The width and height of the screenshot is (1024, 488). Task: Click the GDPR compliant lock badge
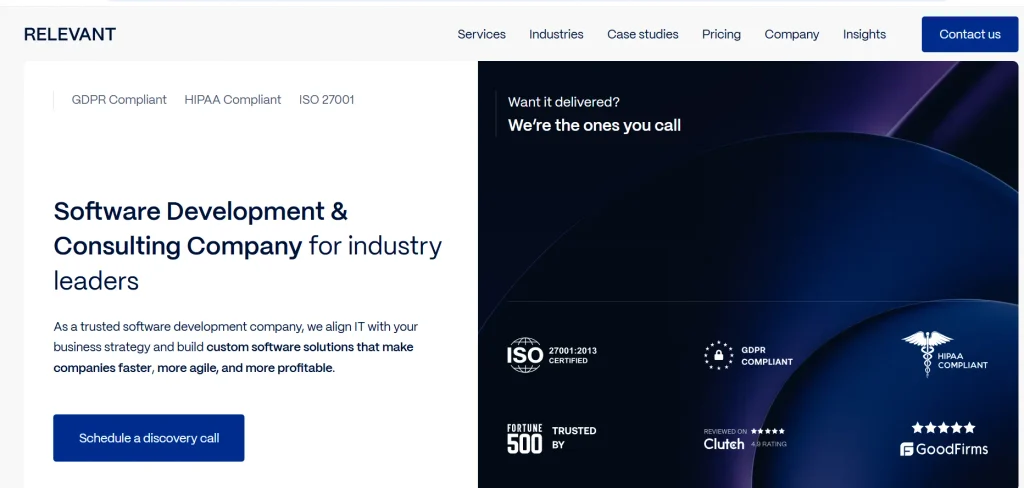[748, 355]
